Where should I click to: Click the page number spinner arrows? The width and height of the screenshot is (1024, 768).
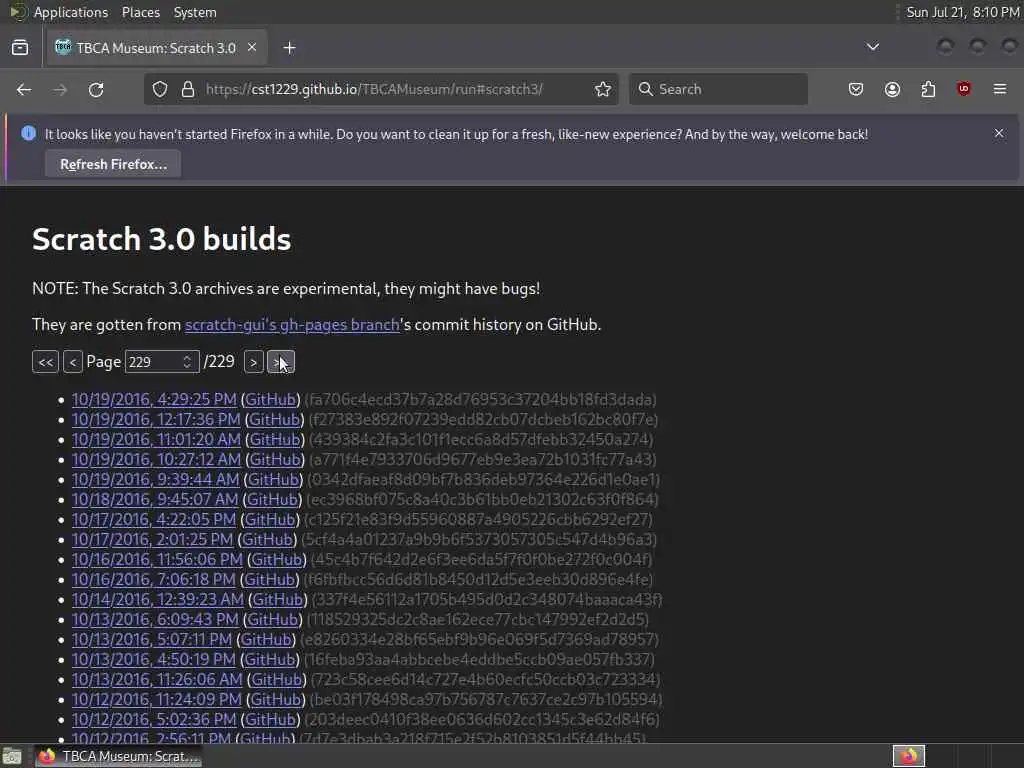(x=187, y=362)
